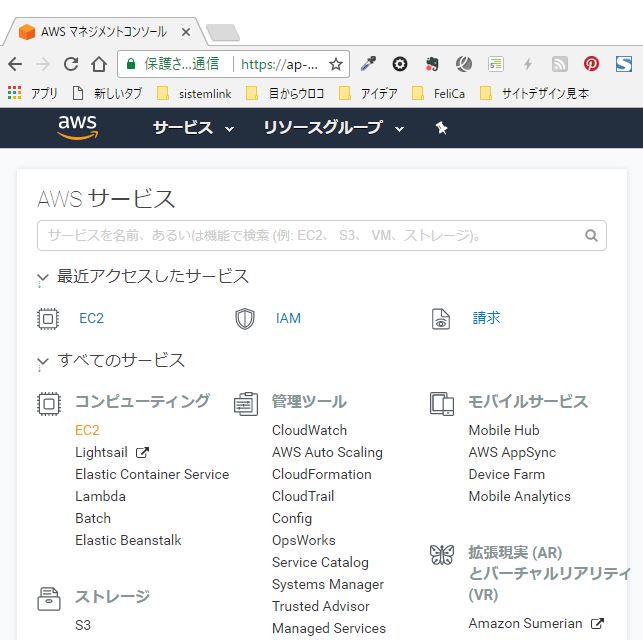Screen dimensions: 643x640
Task: Click the browser forward arrow
Action: click(43, 64)
